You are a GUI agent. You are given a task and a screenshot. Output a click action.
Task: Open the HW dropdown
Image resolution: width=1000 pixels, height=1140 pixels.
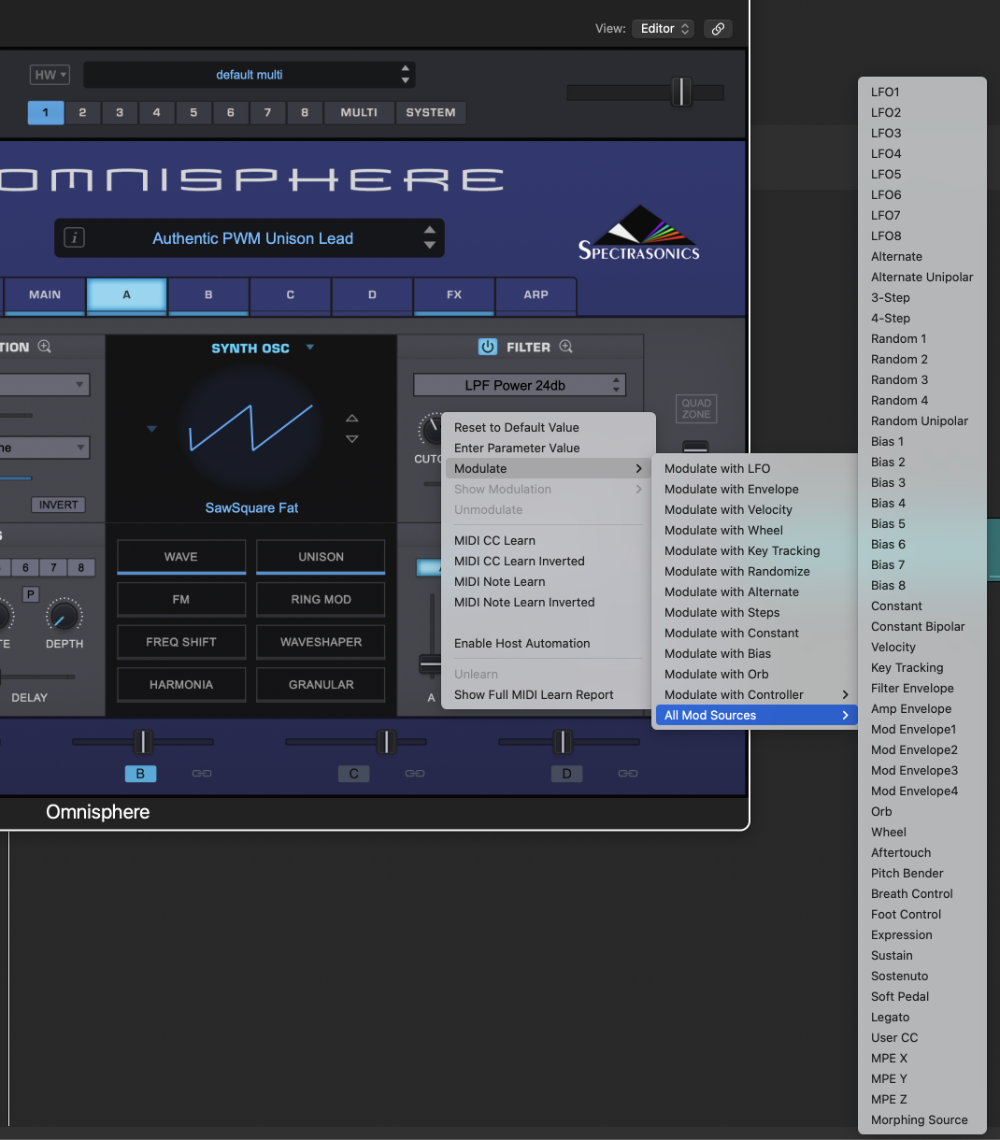coord(49,74)
